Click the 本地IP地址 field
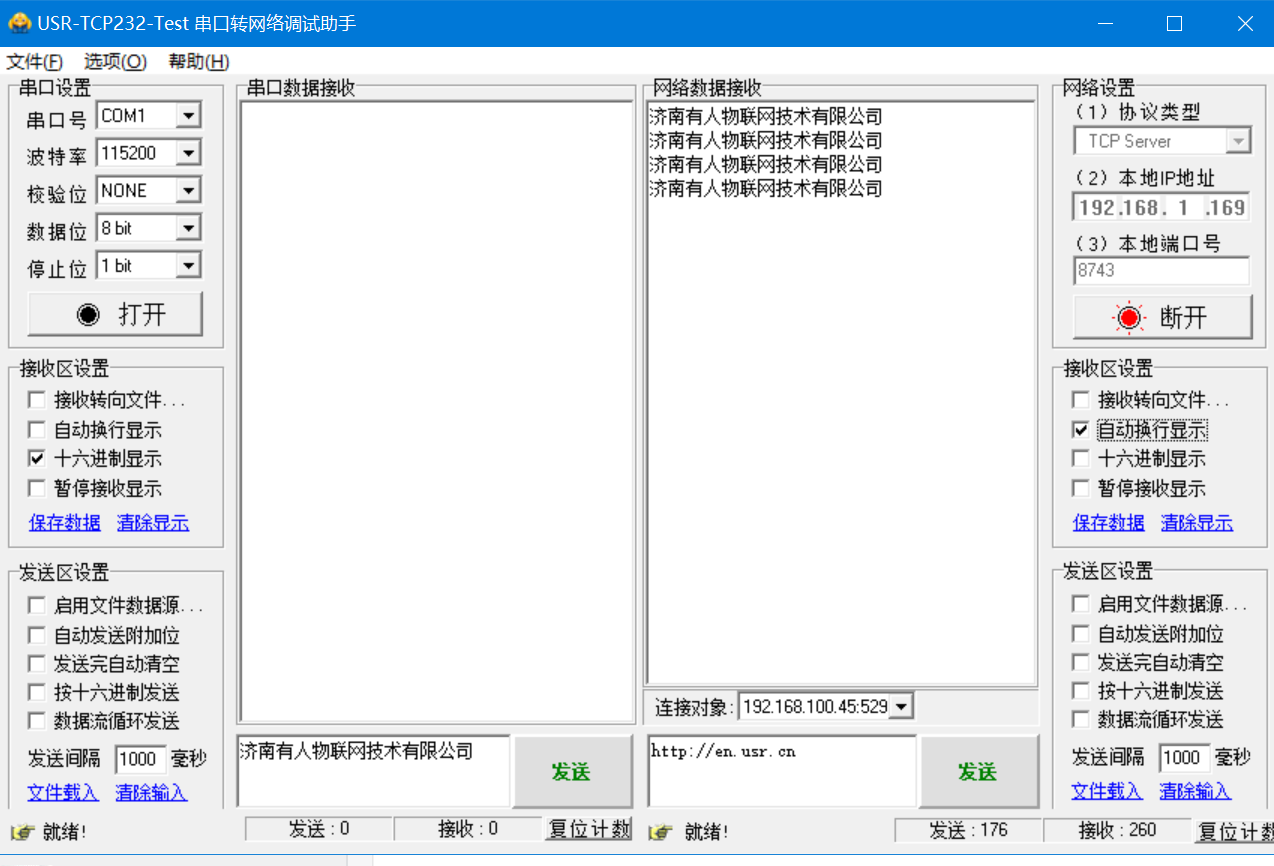This screenshot has width=1274, height=866. point(1162,207)
